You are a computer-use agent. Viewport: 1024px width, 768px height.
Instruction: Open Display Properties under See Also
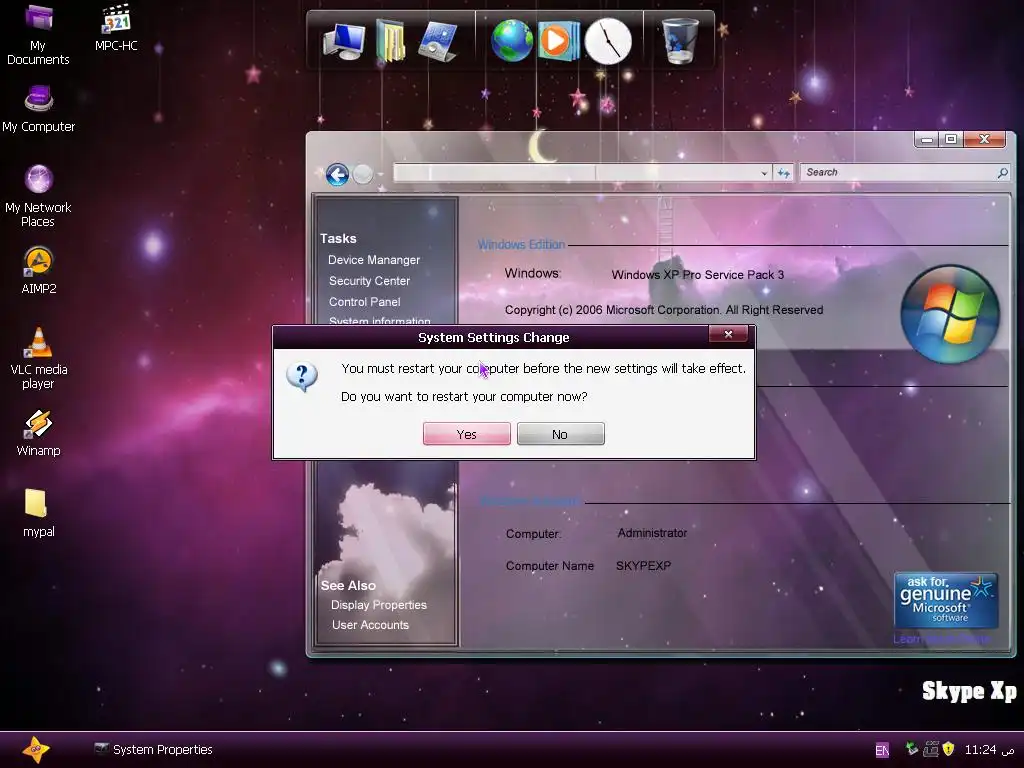379,605
